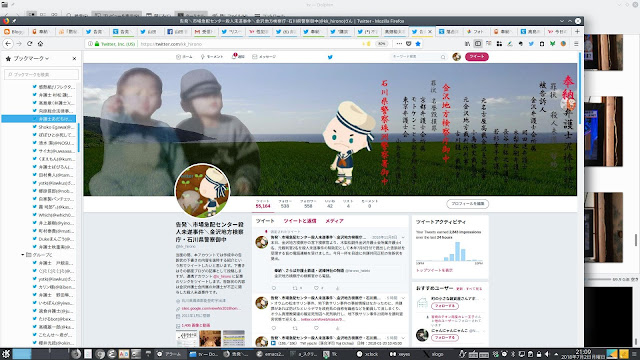Open account menu via small profile avatar
Screen dimensions: 640x360
(x=456, y=57)
